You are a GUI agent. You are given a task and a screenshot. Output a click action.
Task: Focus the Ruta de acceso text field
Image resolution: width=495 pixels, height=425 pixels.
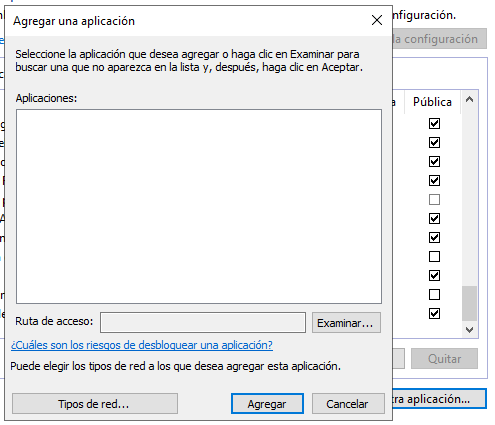pyautogui.click(x=203, y=323)
